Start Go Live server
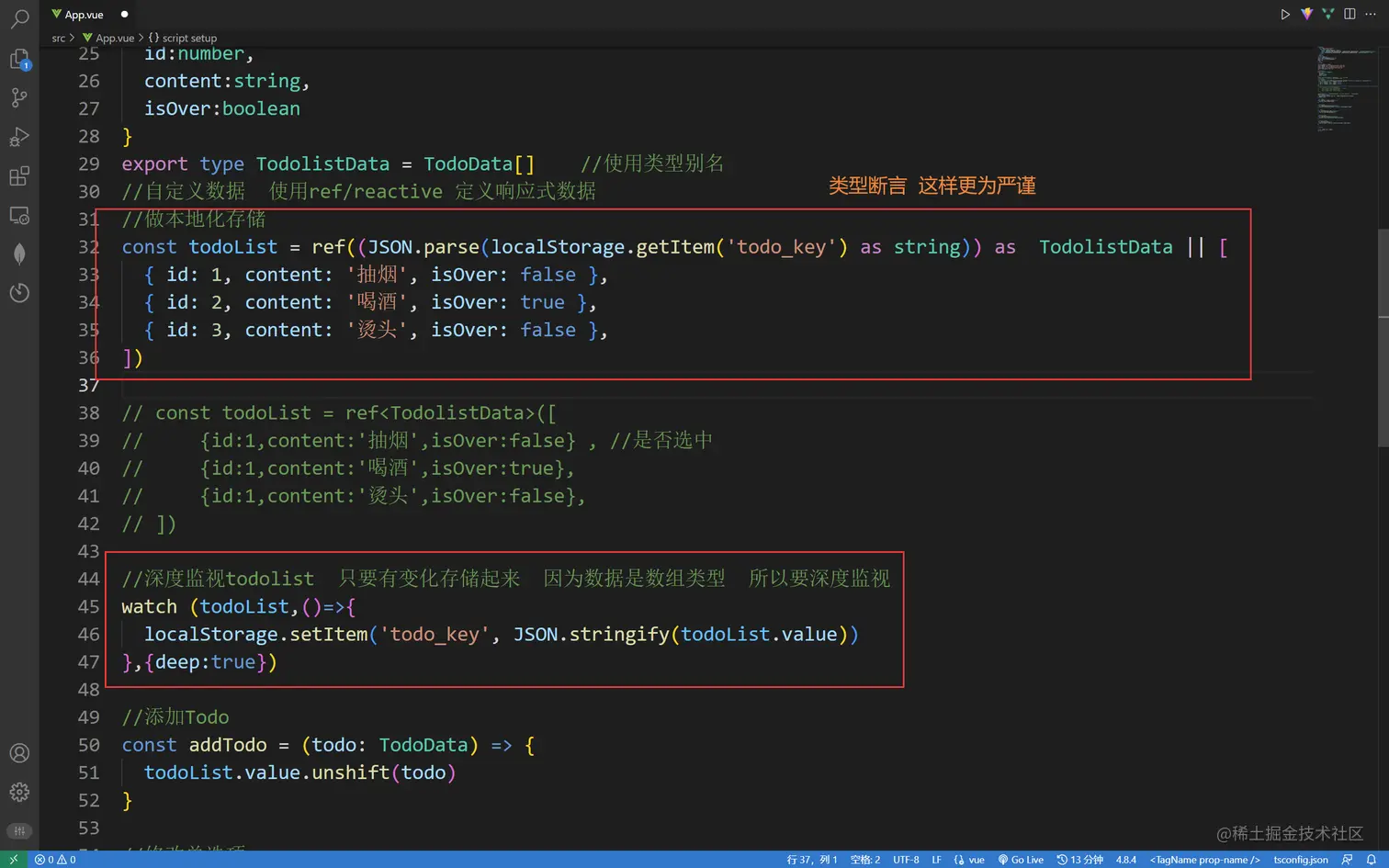The height and width of the screenshot is (868, 1389). 1021,860
